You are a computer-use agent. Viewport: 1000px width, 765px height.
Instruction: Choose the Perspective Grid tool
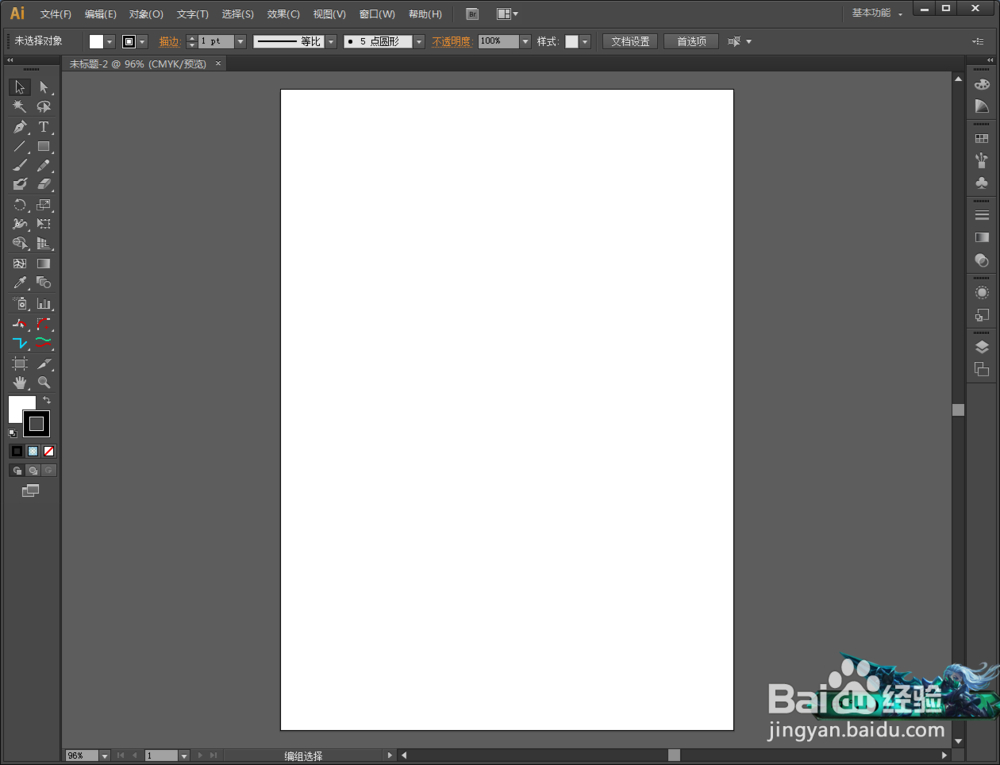pos(43,243)
